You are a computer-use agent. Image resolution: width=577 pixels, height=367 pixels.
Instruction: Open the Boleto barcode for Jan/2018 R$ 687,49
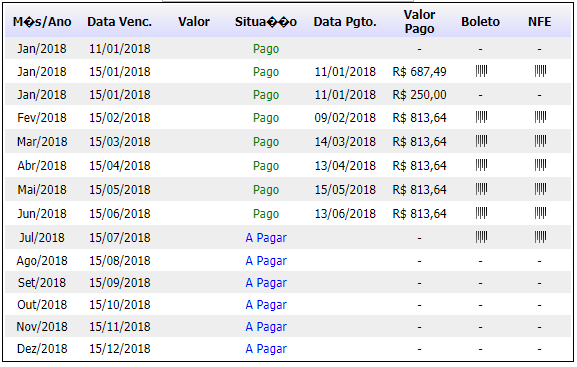tap(481, 71)
